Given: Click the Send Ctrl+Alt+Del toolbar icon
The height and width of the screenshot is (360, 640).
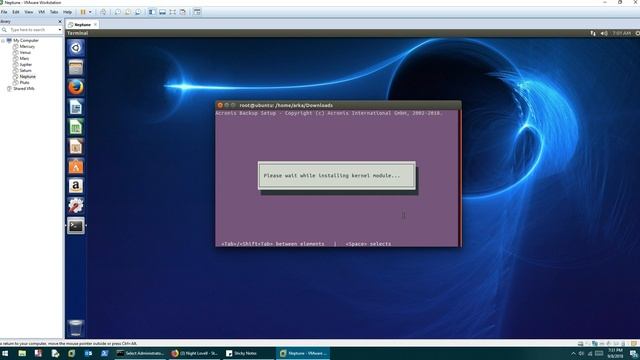Looking at the screenshot, I should click(x=103, y=12).
